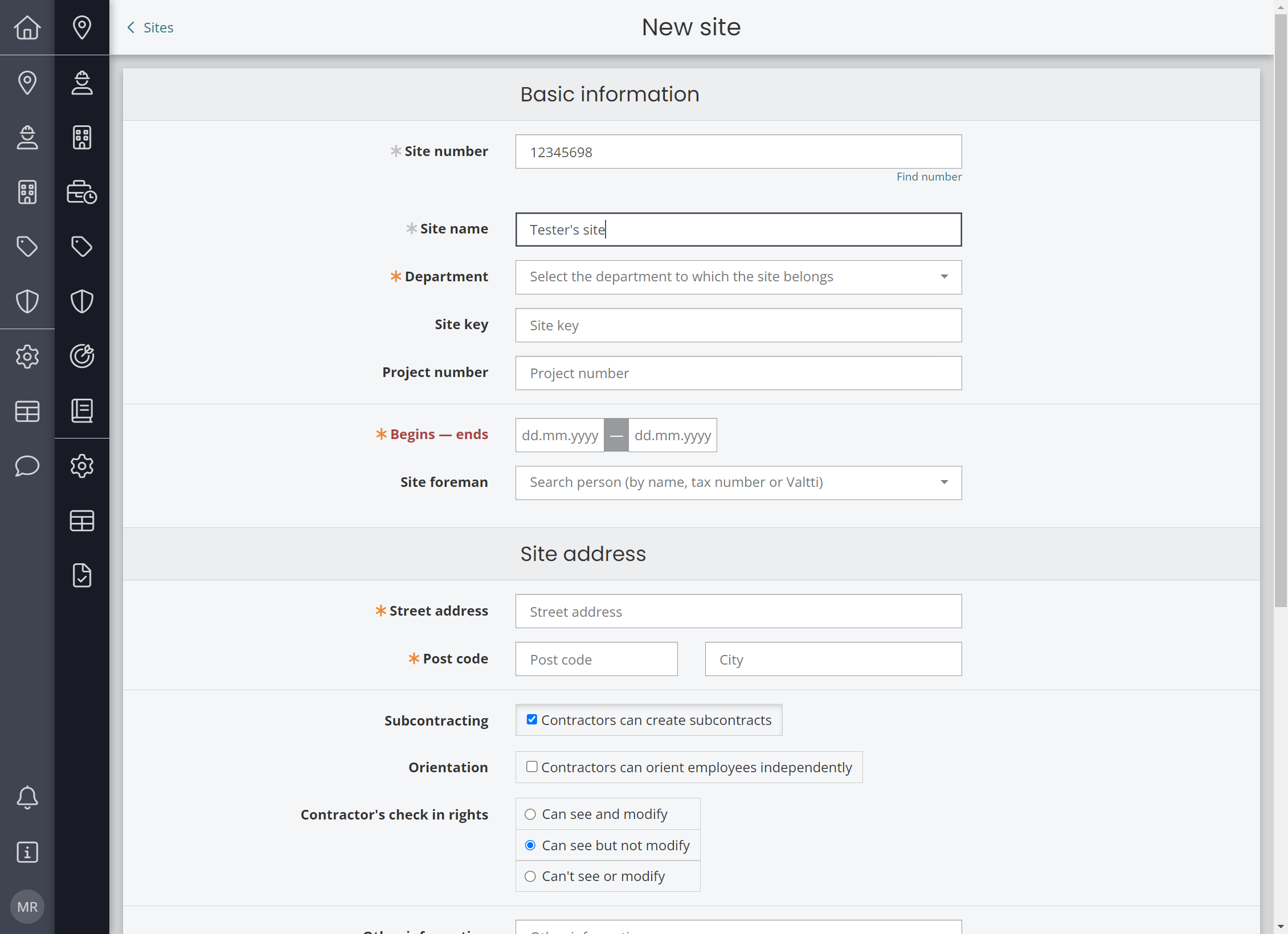
Task: Click the MR user avatar
Action: 27,907
